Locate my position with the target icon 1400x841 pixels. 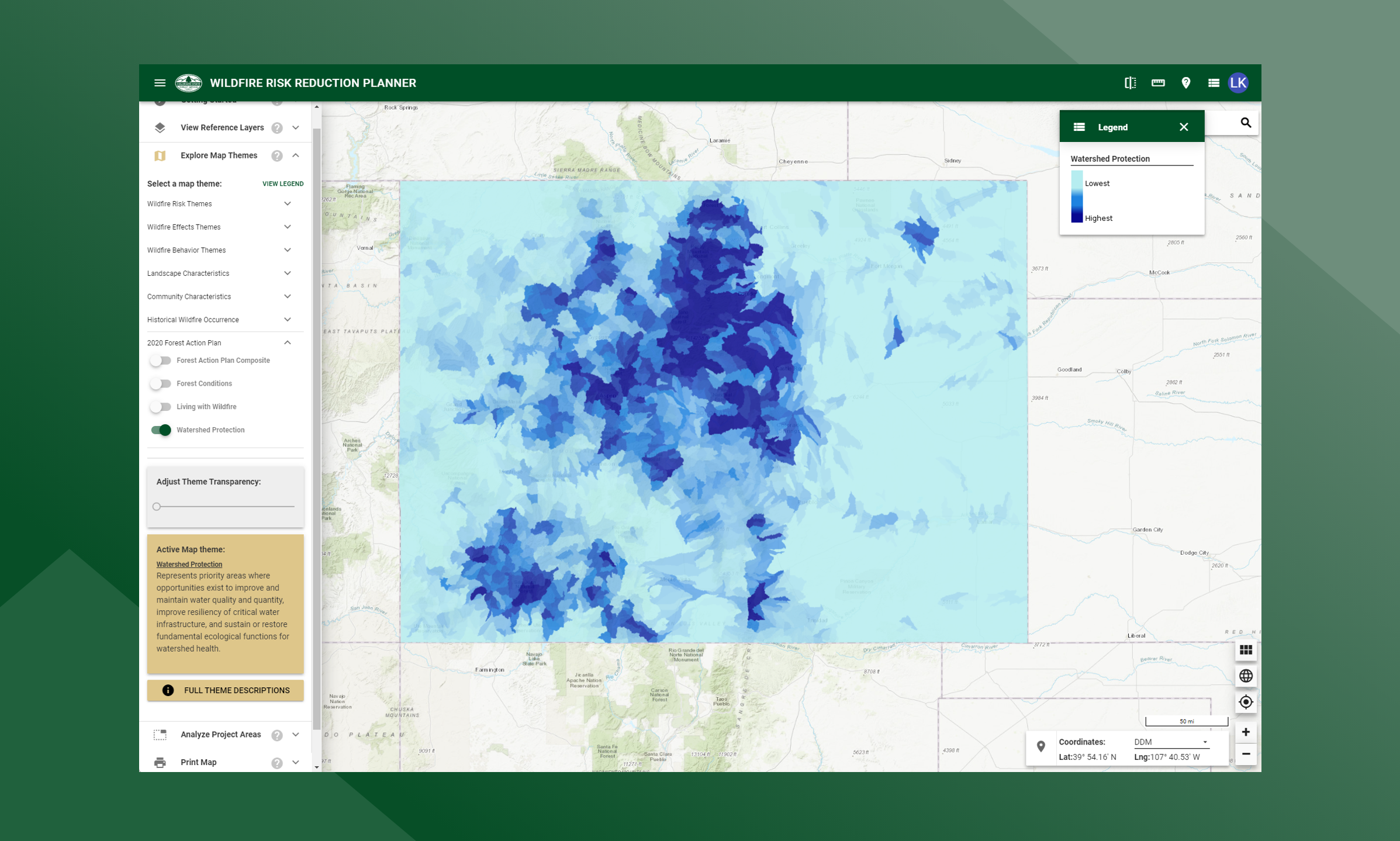click(x=1245, y=702)
